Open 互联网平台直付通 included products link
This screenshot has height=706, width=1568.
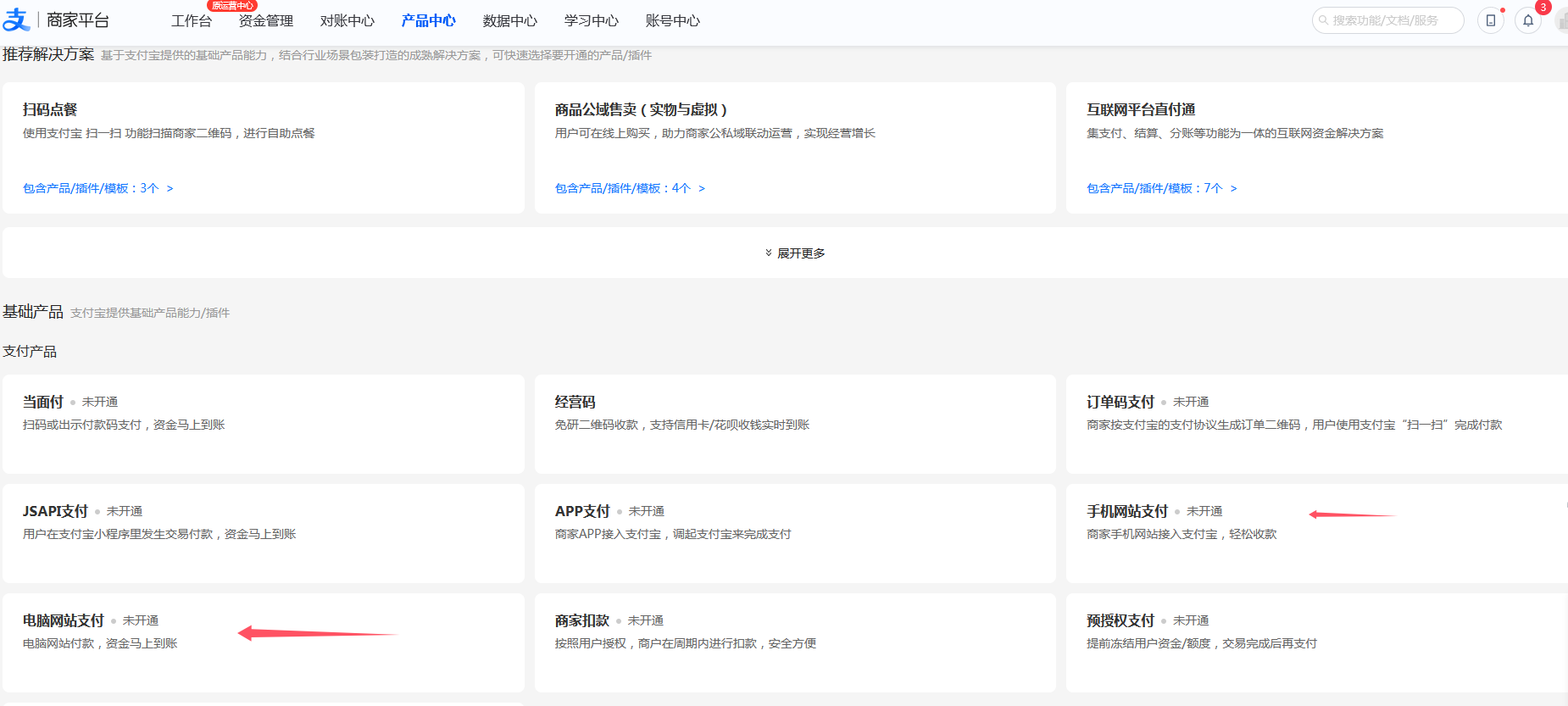pyautogui.click(x=1161, y=188)
